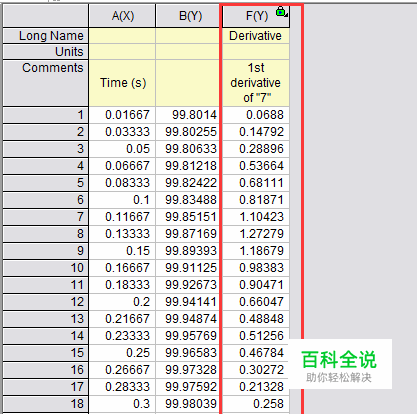This screenshot has width=417, height=414.
Task: Select column header A(X)
Action: click(122, 16)
